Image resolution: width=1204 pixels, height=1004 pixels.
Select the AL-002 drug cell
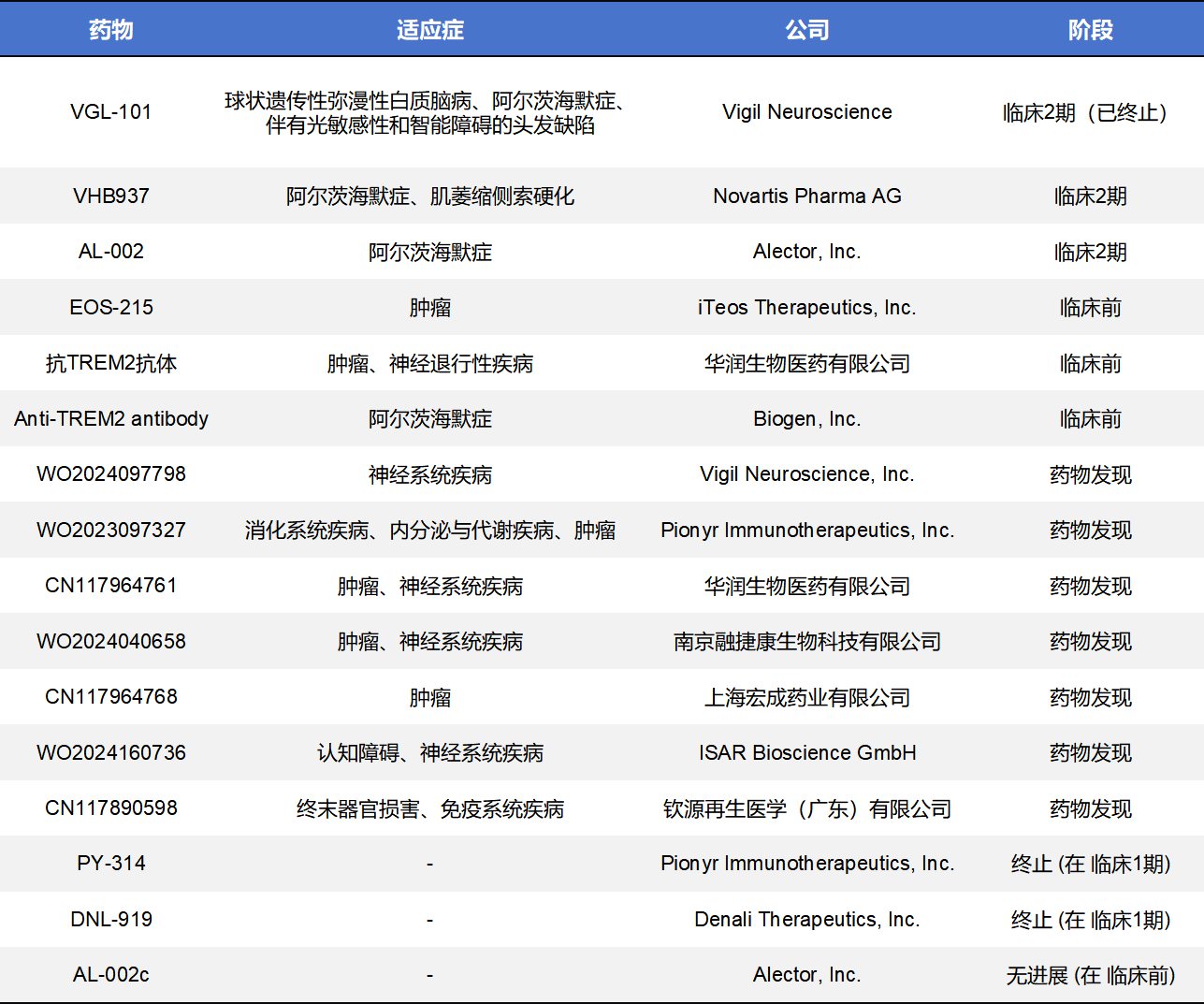point(111,251)
